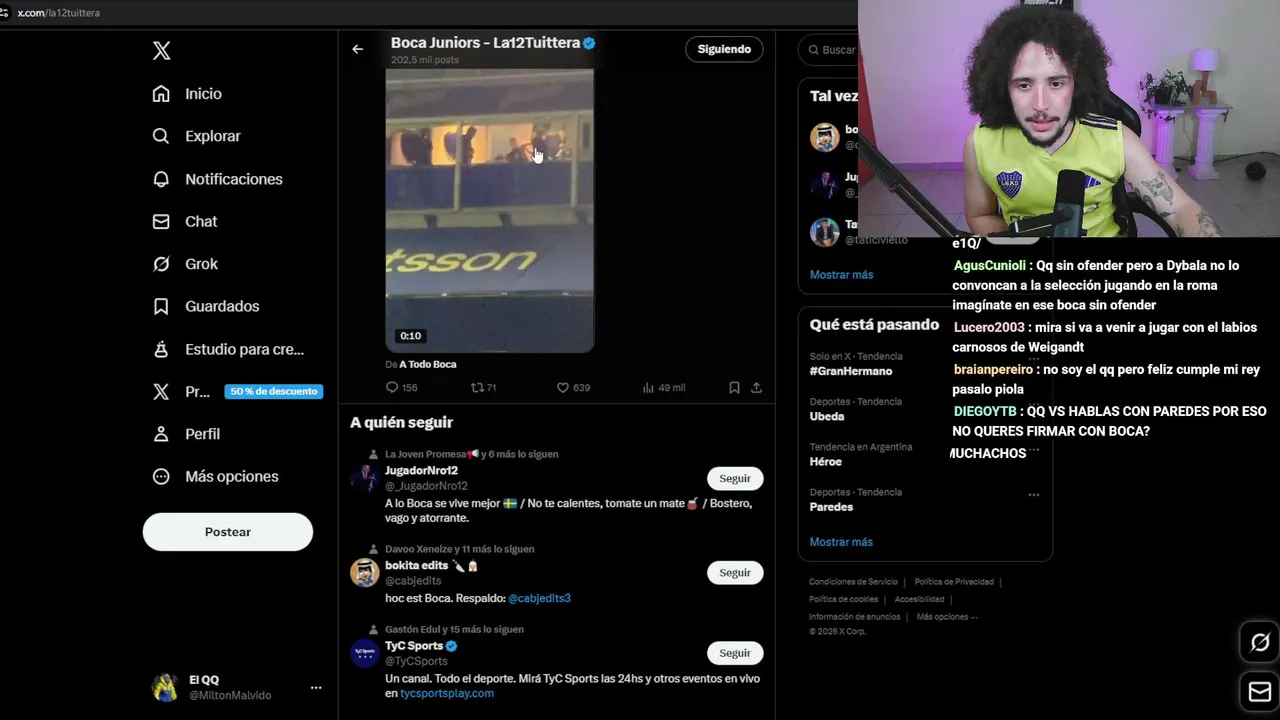1280x720 pixels.
Task: Open TyC Sports profile avatar
Action: click(364, 653)
